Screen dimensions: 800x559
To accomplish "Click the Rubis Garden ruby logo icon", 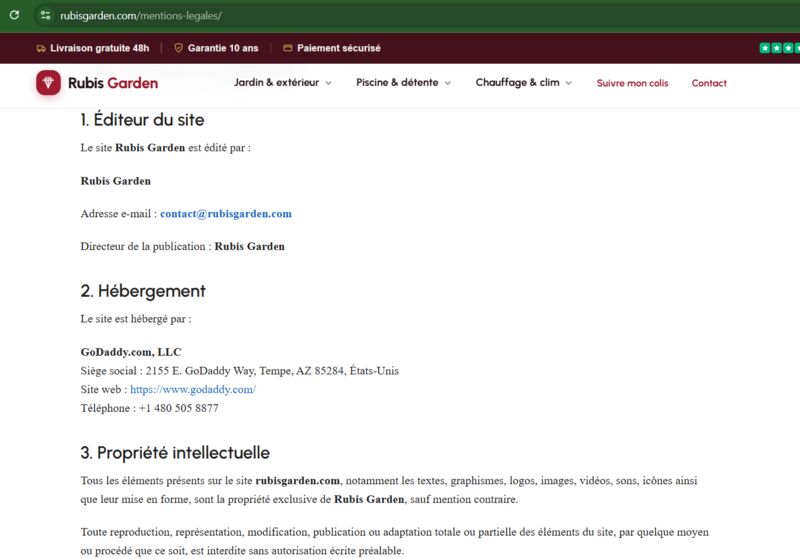I will [x=48, y=83].
